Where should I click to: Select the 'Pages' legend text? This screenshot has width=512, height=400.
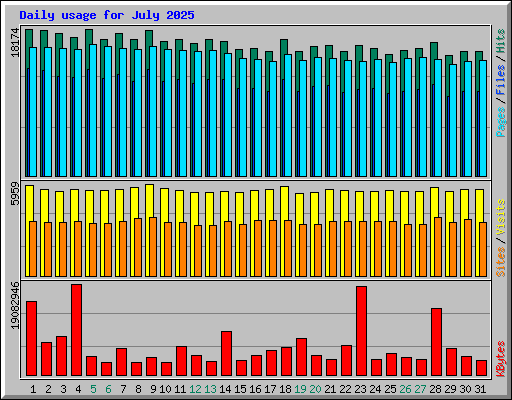point(501,122)
